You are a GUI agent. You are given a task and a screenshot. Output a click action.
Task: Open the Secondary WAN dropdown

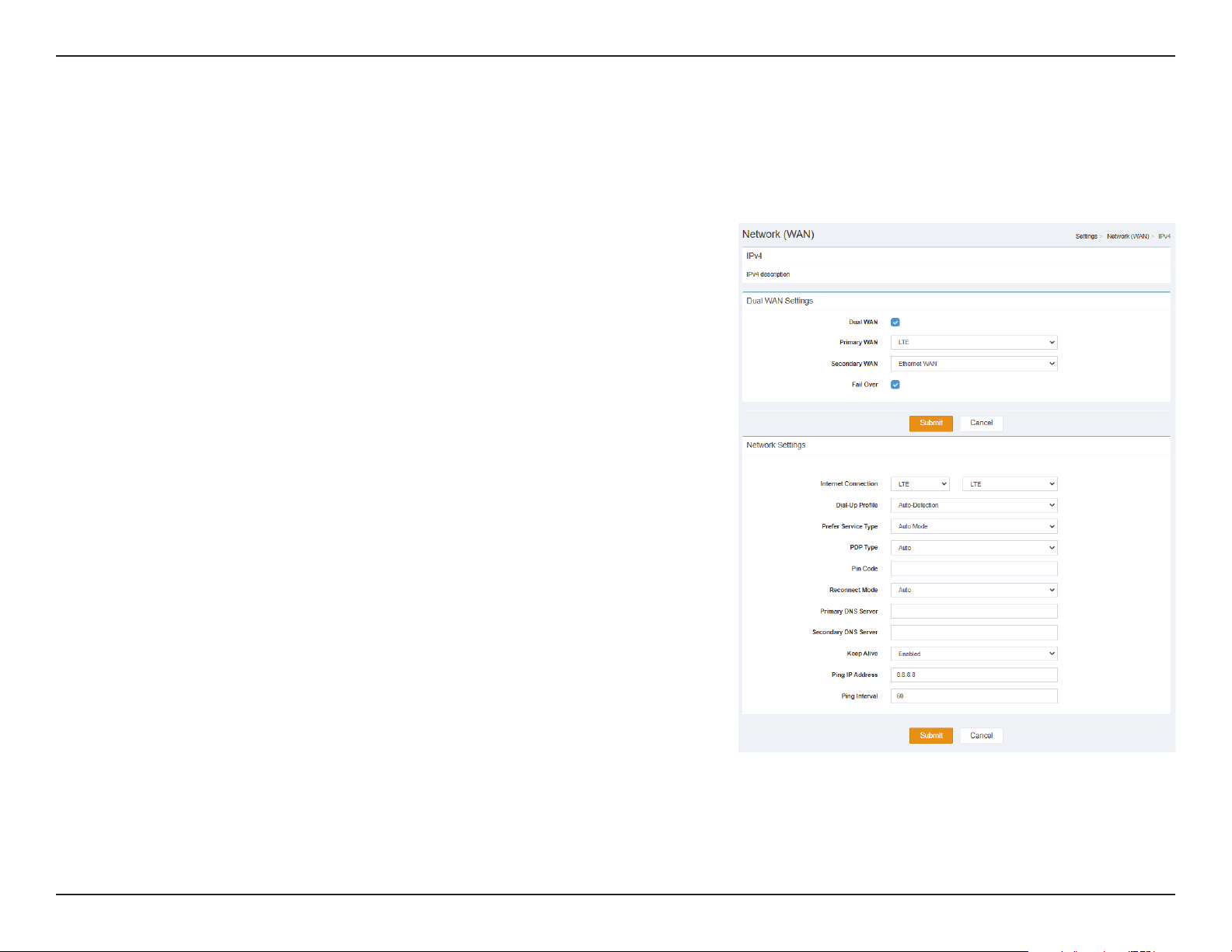click(974, 364)
